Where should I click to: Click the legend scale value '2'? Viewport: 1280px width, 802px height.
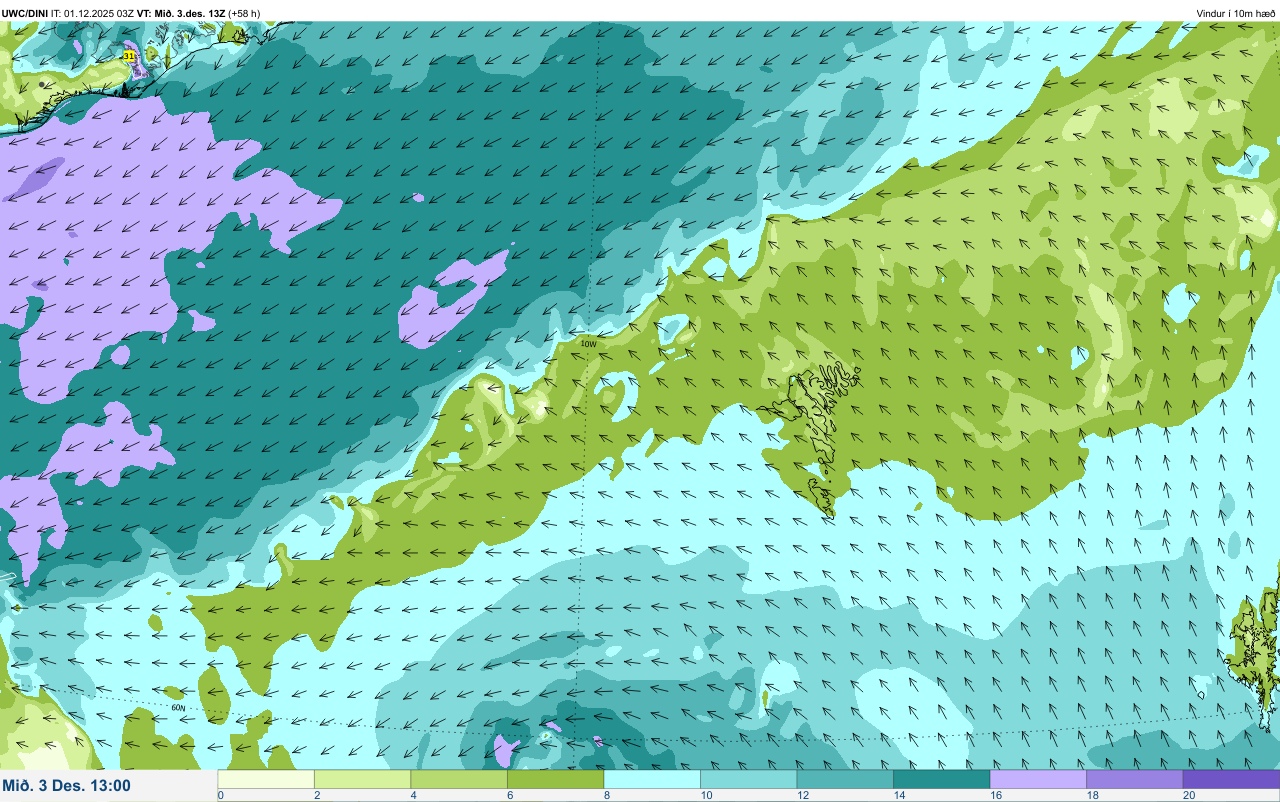coord(316,795)
